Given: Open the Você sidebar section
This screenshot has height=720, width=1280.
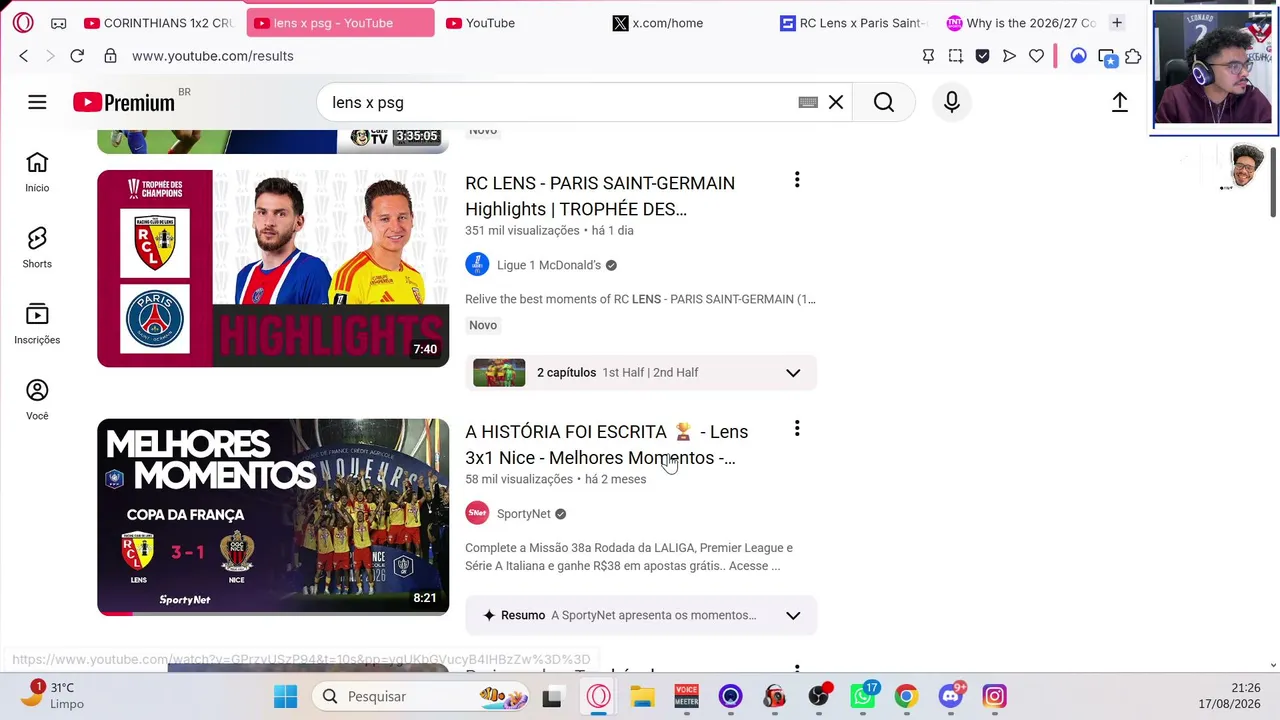Looking at the screenshot, I should point(37,400).
